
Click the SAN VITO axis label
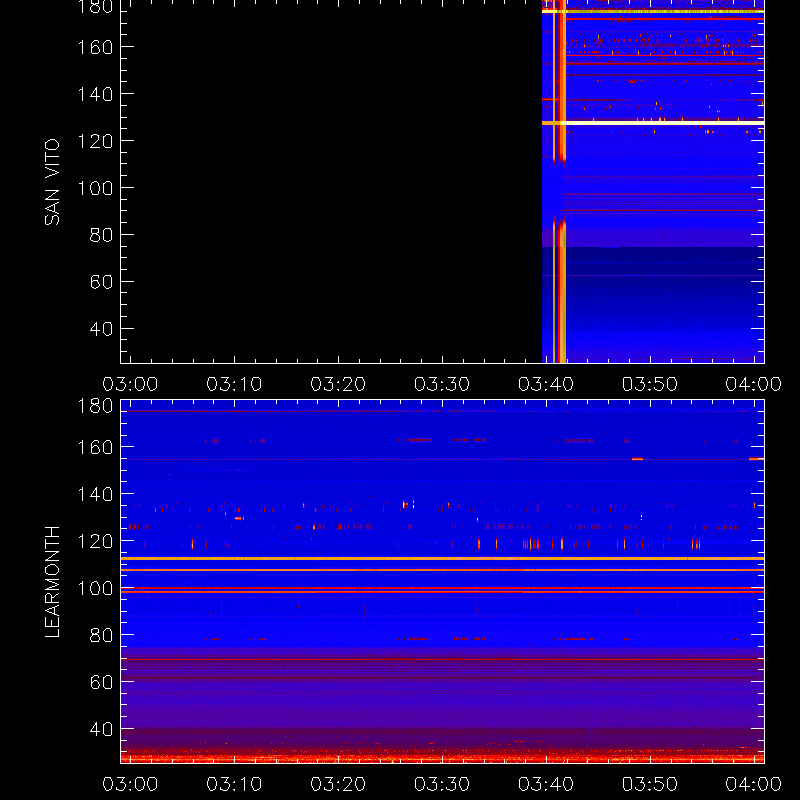(53, 182)
